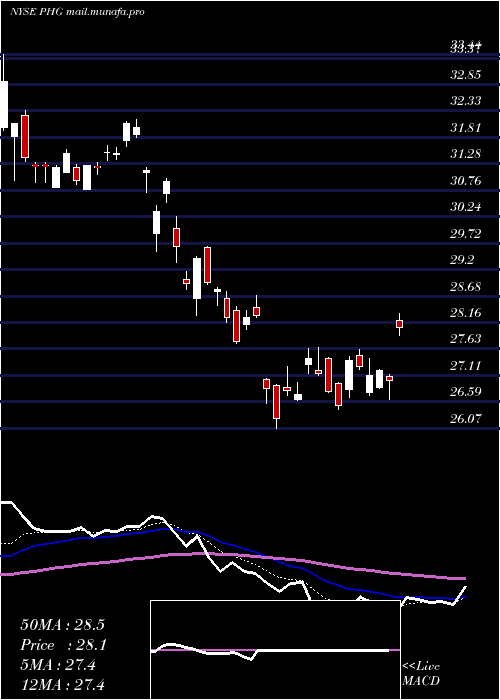Select the 32.85 price axis label
Viewport: 500px width, 700px height.
point(465,74)
